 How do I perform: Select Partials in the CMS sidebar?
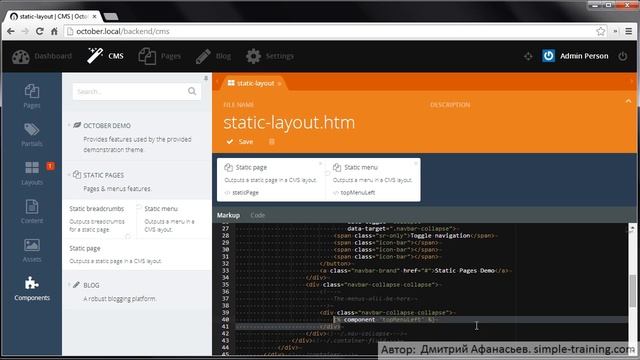32,135
